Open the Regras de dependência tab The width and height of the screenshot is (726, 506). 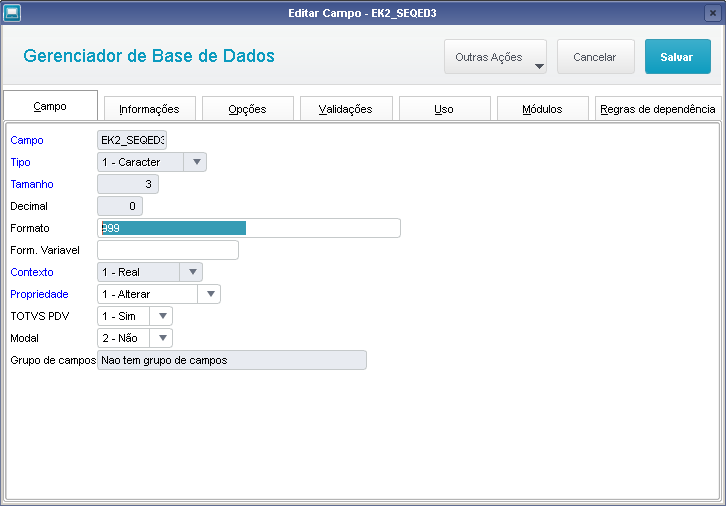(658, 109)
